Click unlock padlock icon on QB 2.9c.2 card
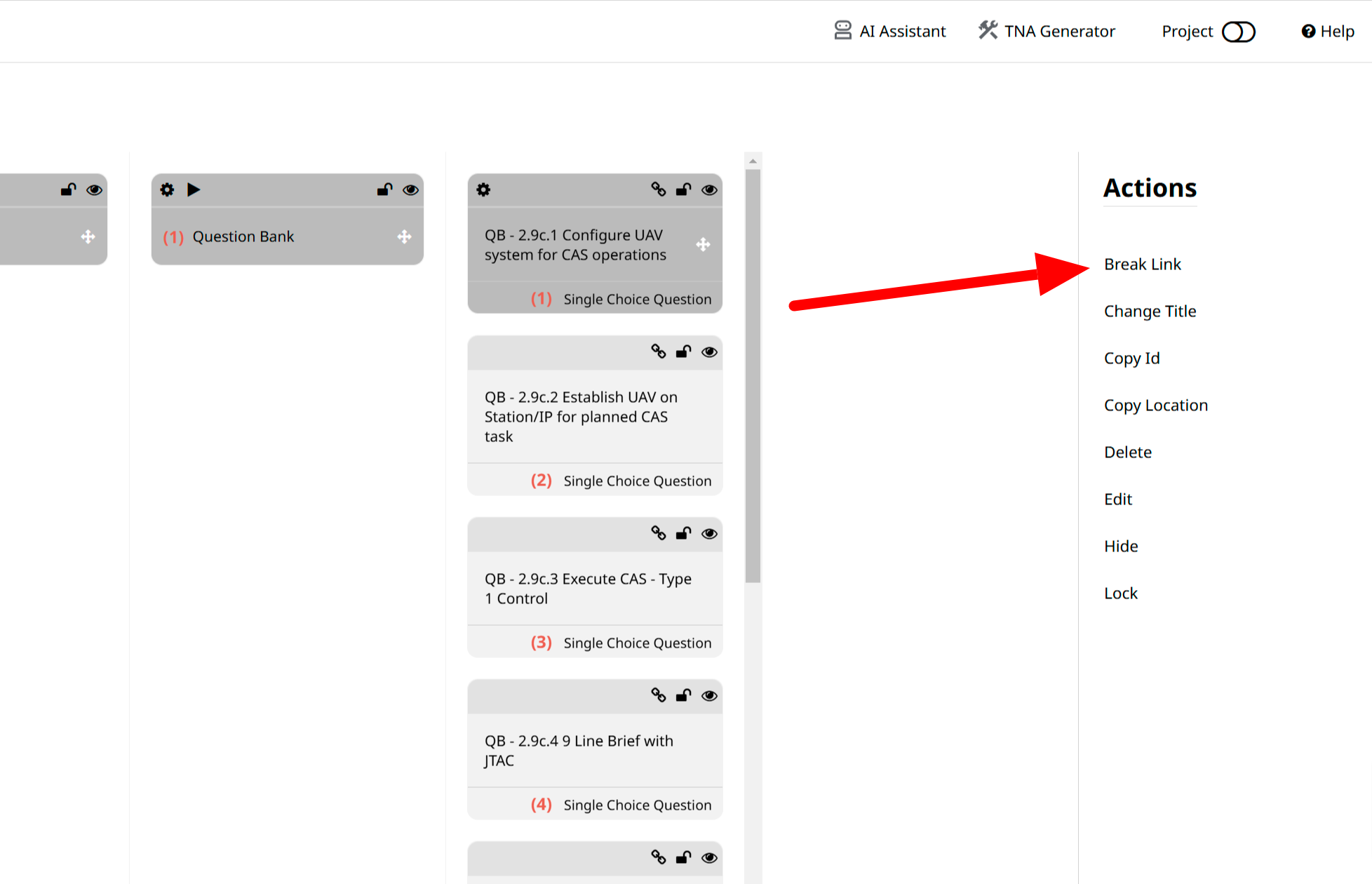 (683, 351)
